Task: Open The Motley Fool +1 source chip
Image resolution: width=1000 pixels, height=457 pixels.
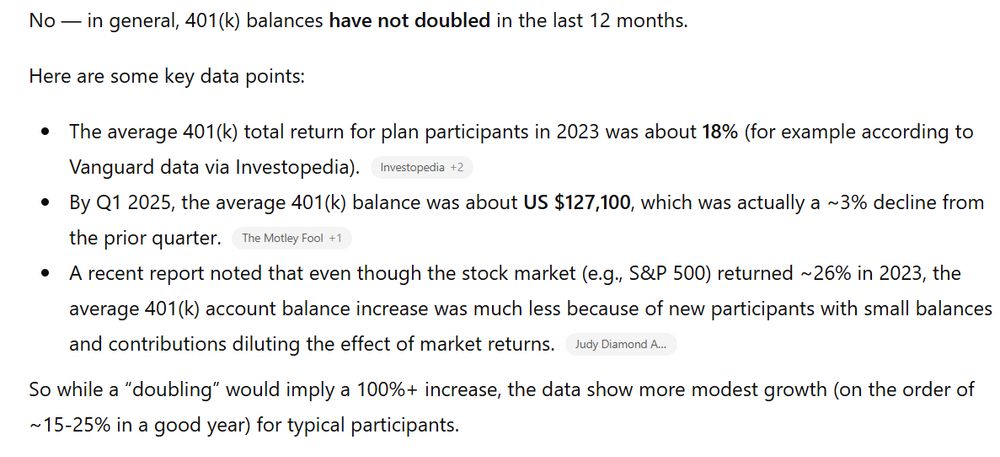Action: pyautogui.click(x=292, y=238)
